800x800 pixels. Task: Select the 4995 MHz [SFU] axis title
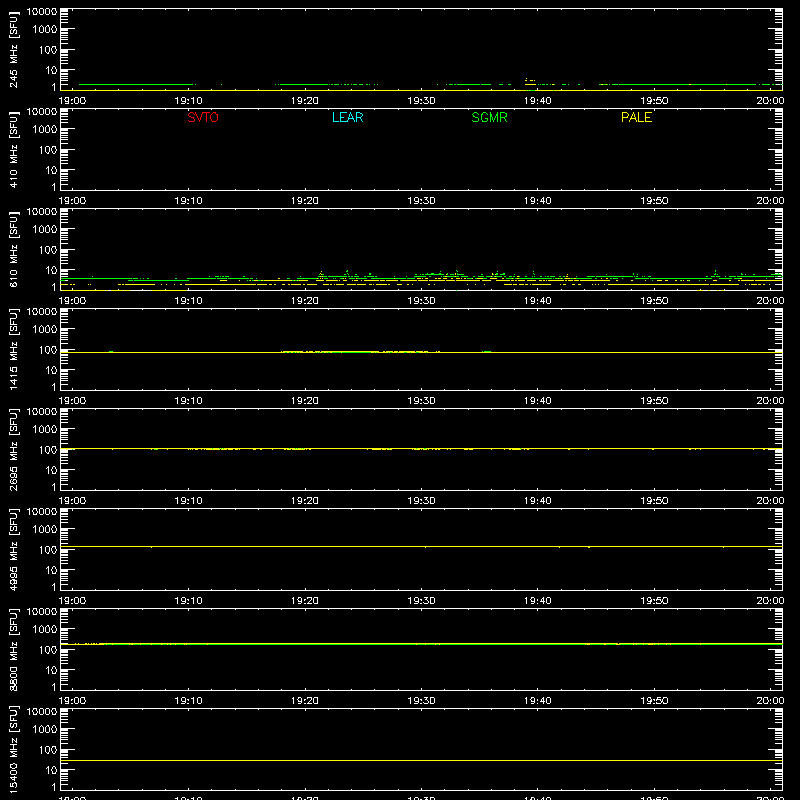point(13,549)
